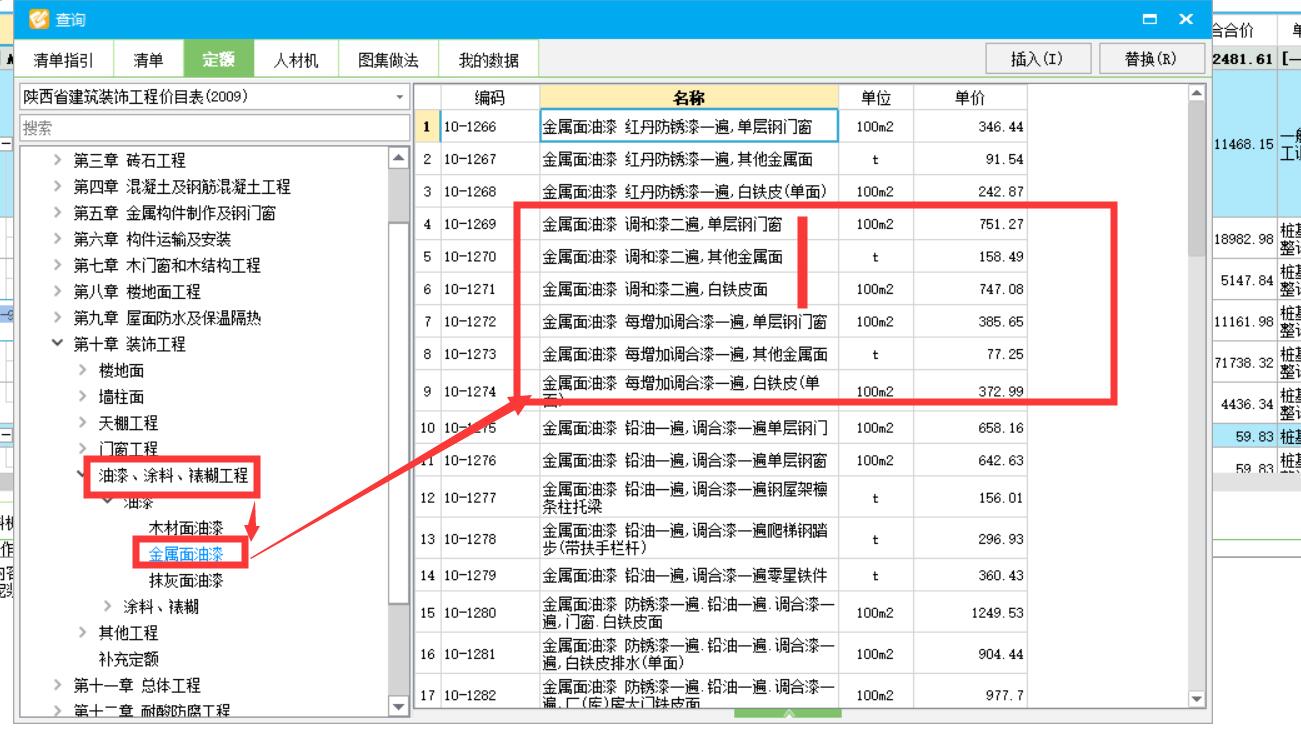Click the 查询 window app icon
The height and width of the screenshot is (740, 1301).
pyautogui.click(x=38, y=19)
